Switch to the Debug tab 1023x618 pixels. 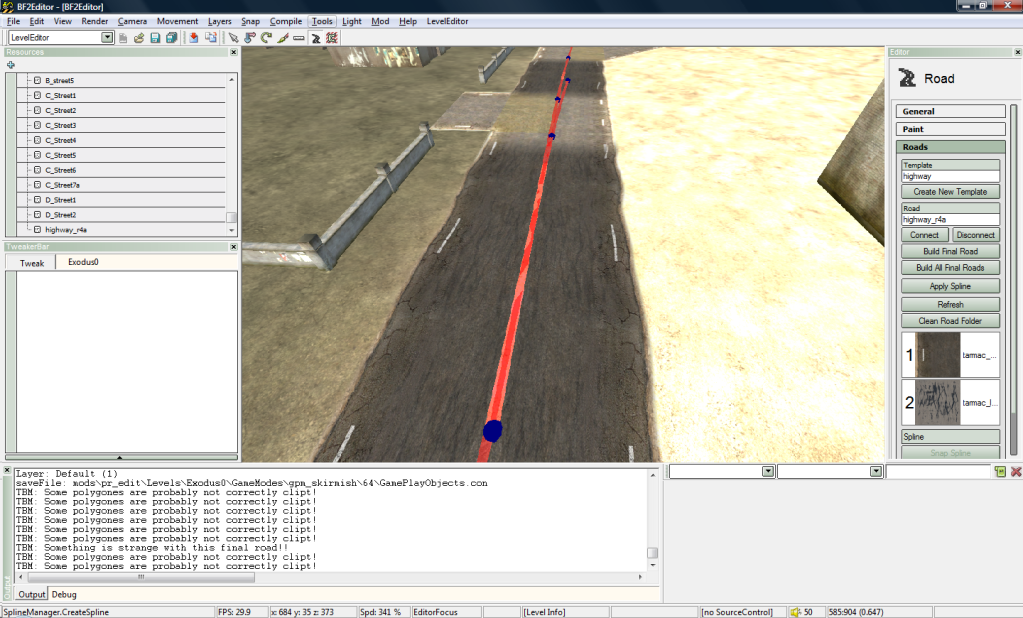click(64, 595)
